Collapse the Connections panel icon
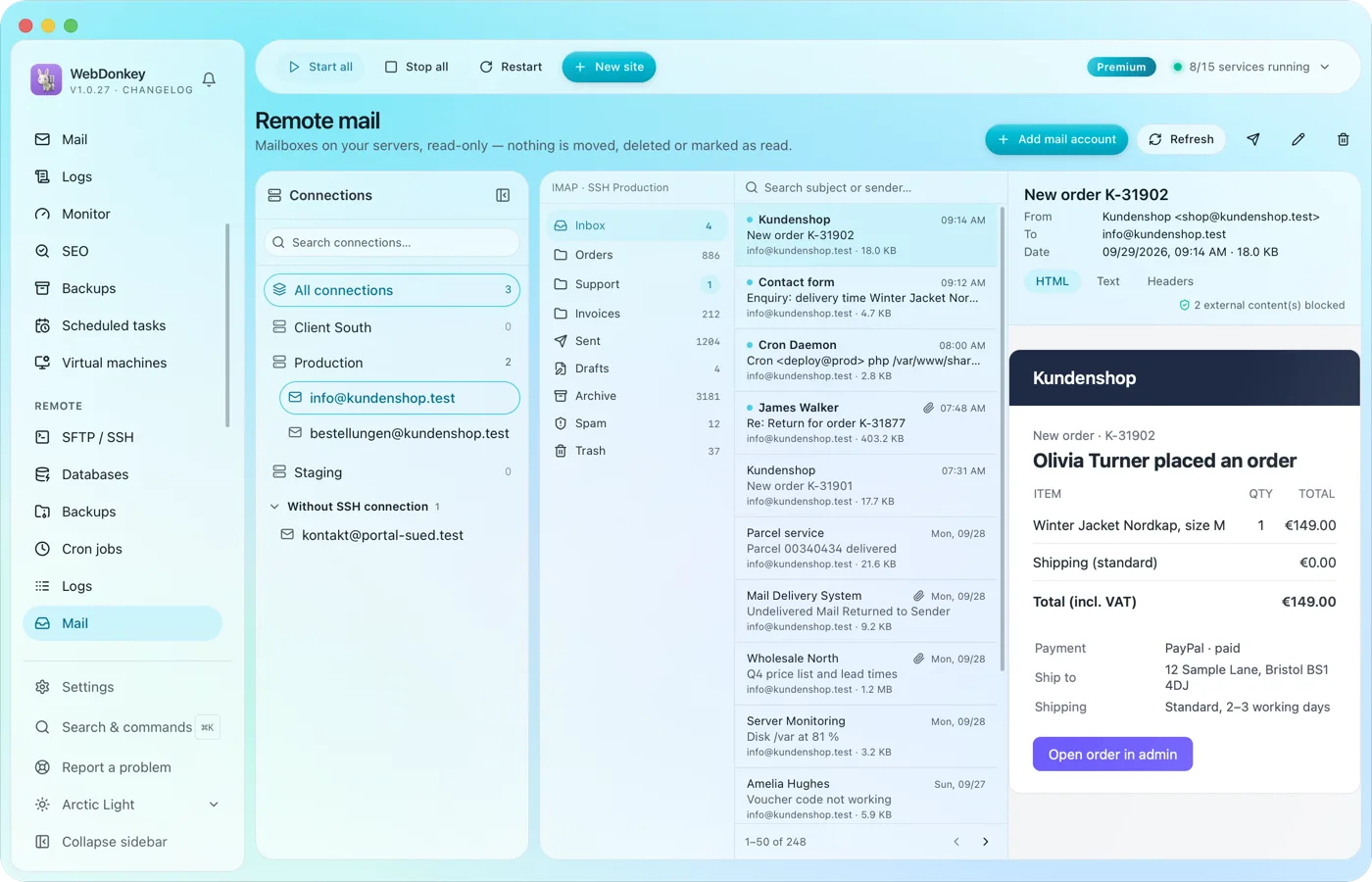The image size is (1372, 882). point(503,195)
